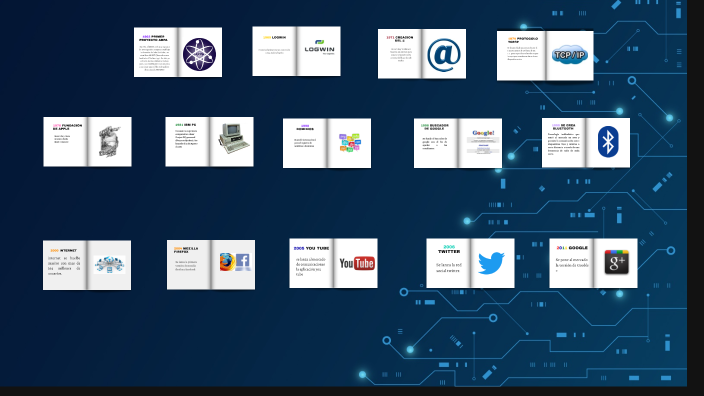Click the IBM PC computer image
This screenshot has height=396, width=704.
[233, 138]
